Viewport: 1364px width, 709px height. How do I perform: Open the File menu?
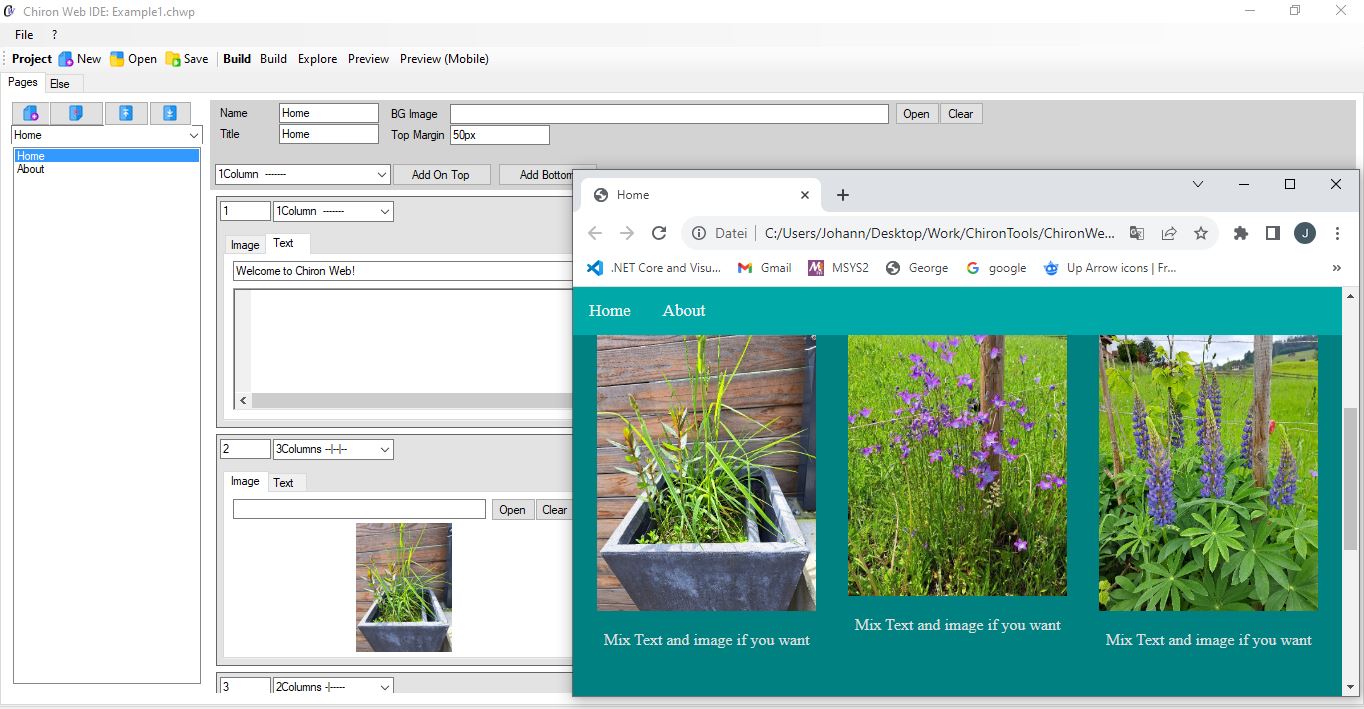[24, 35]
